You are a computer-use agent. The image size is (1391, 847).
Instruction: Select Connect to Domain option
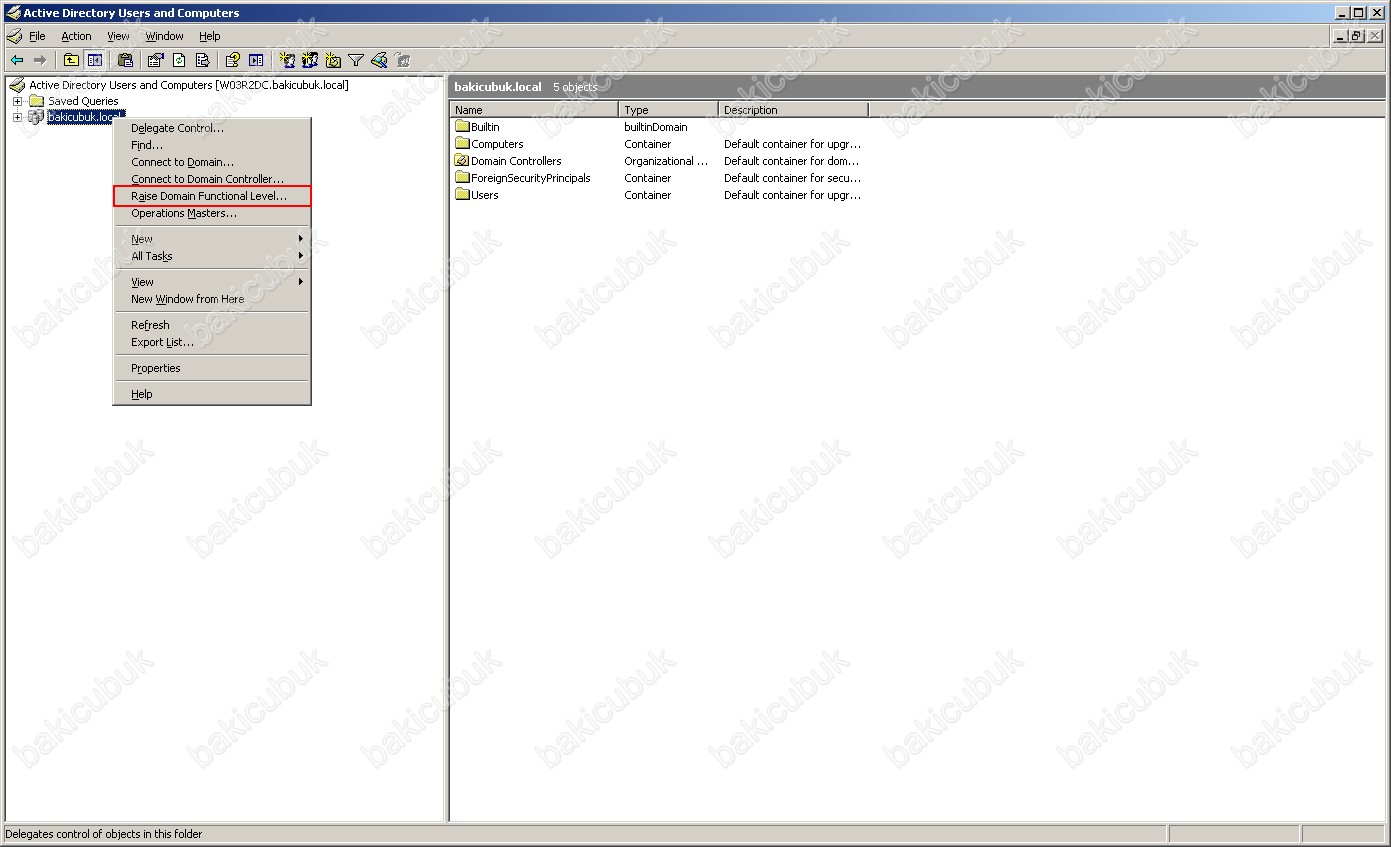pyautogui.click(x=212, y=162)
